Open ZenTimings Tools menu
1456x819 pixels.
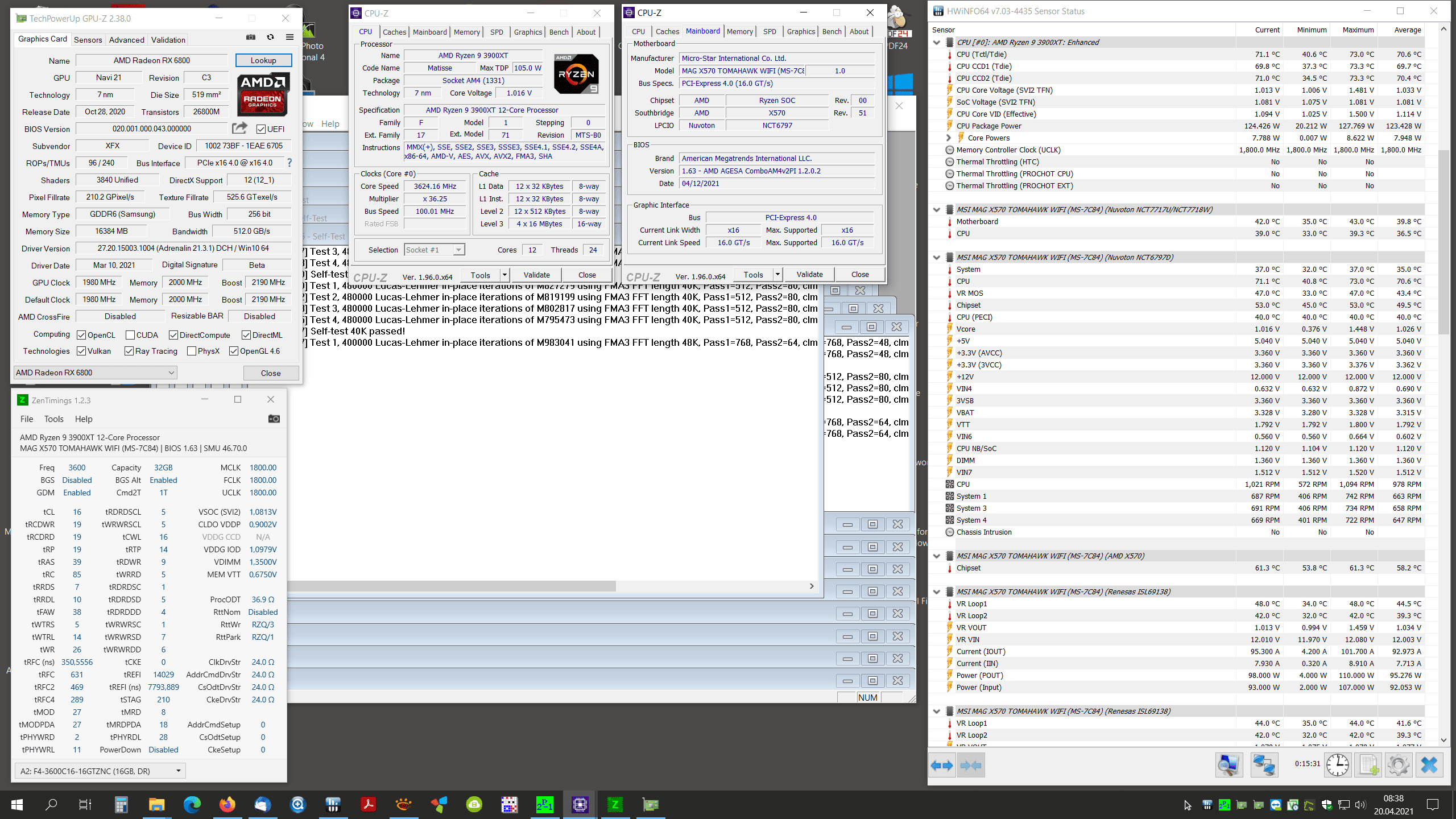(53, 419)
